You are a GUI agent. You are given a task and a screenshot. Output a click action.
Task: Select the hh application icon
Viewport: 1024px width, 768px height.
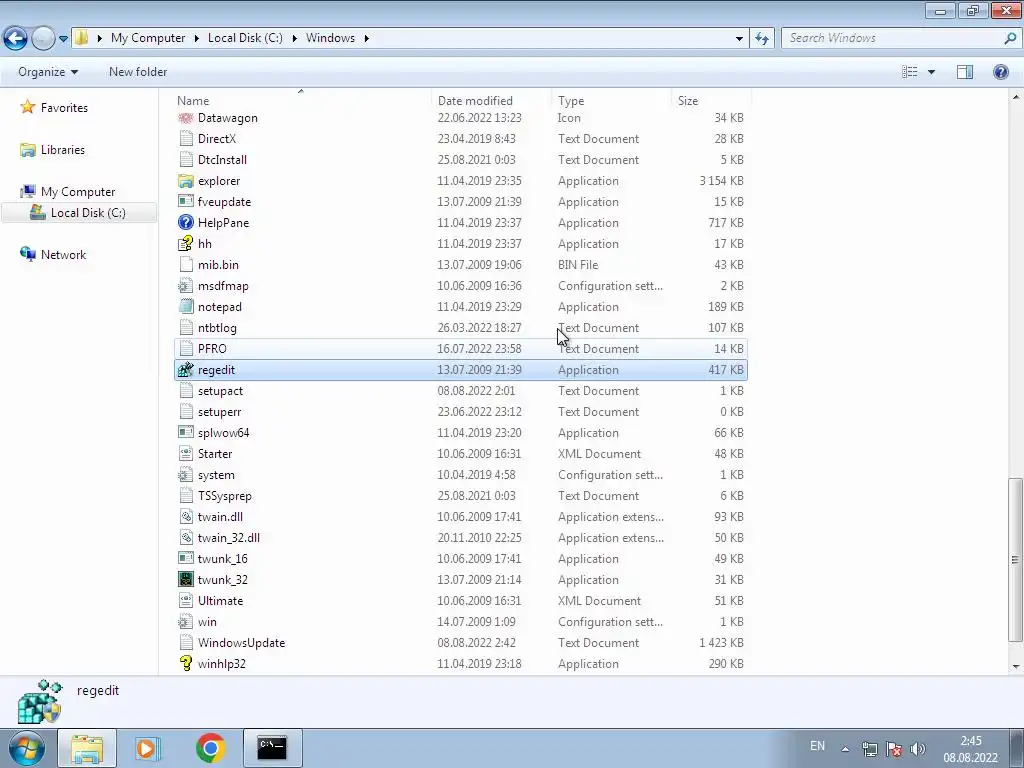click(186, 244)
